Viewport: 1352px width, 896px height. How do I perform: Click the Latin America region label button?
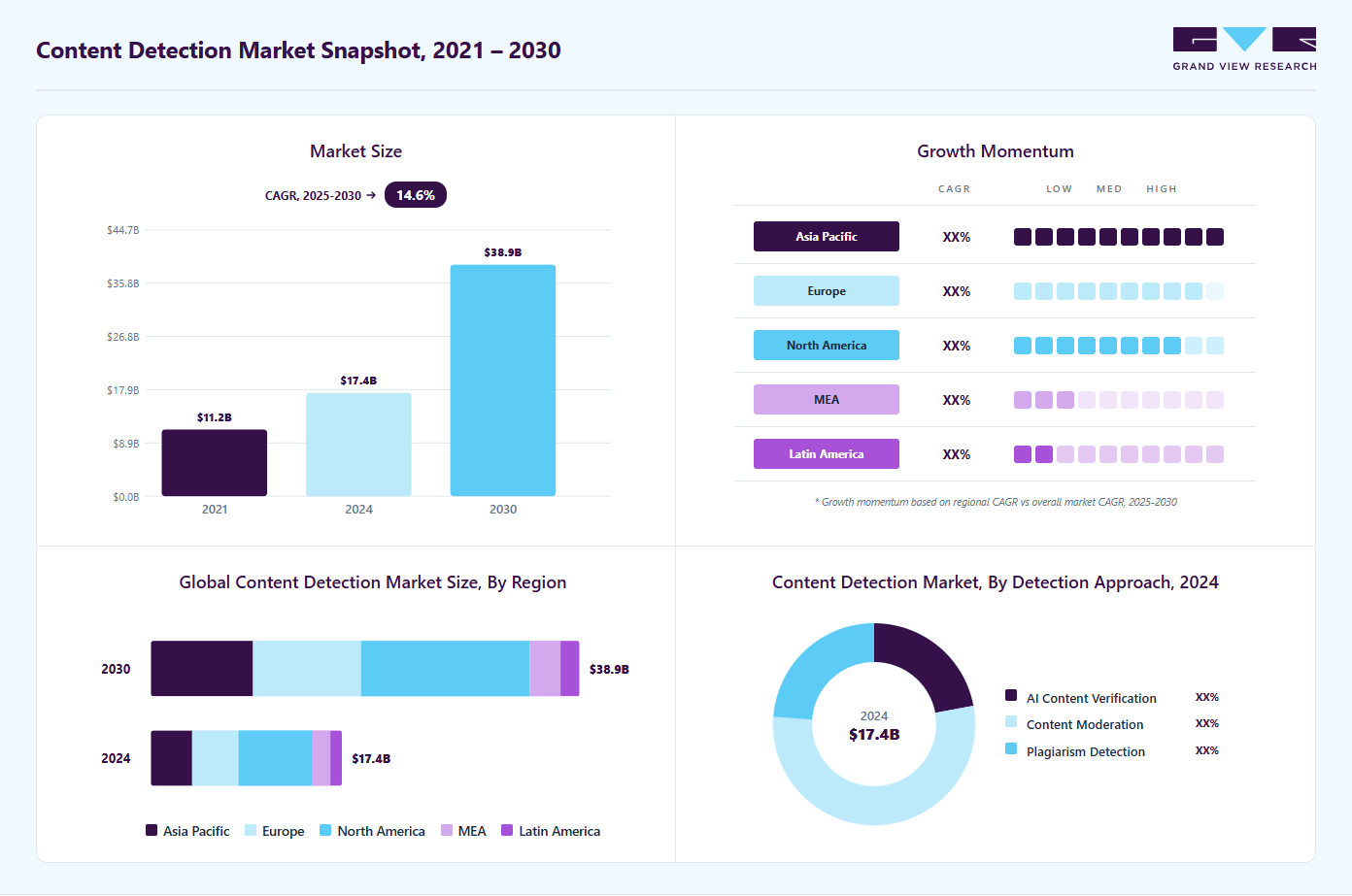click(827, 454)
